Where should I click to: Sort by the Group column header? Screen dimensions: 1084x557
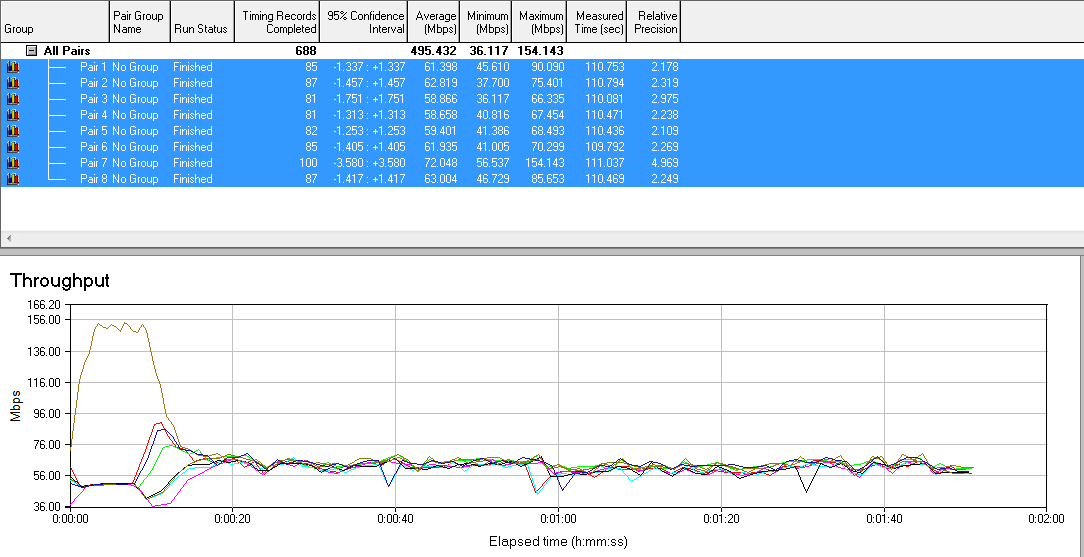pos(55,21)
